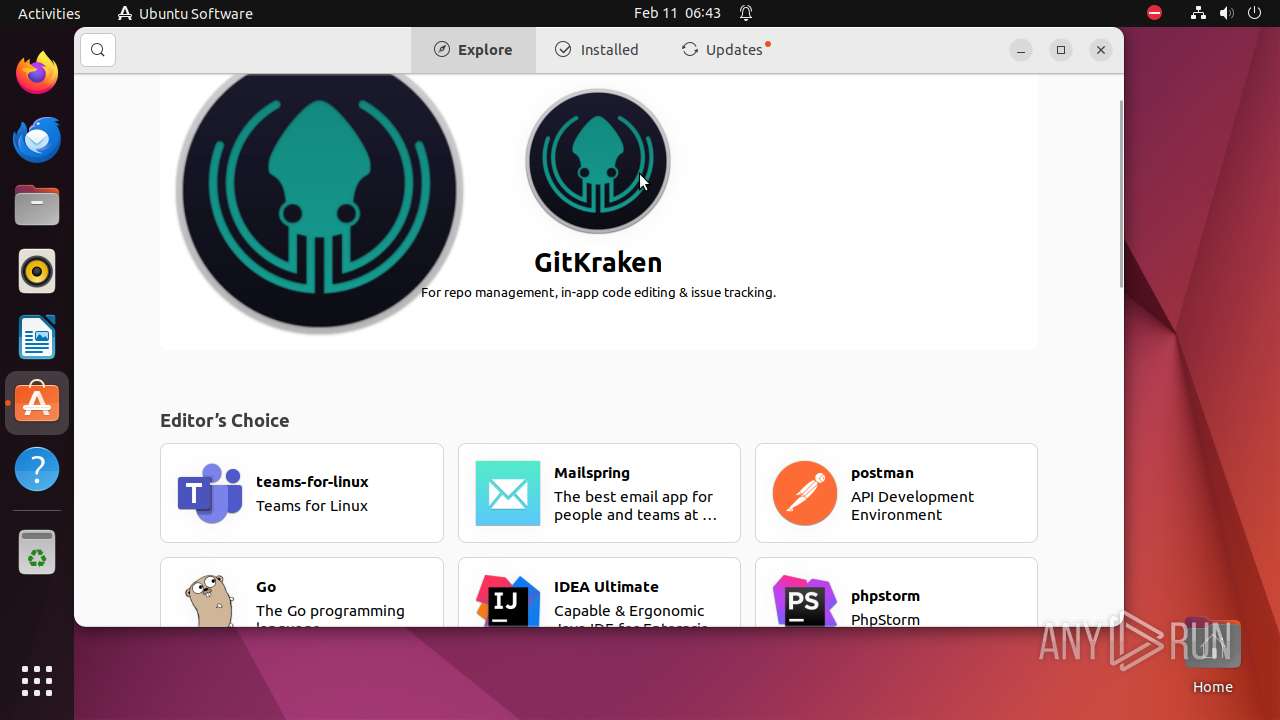Open Help from the dock

click(x=37, y=469)
